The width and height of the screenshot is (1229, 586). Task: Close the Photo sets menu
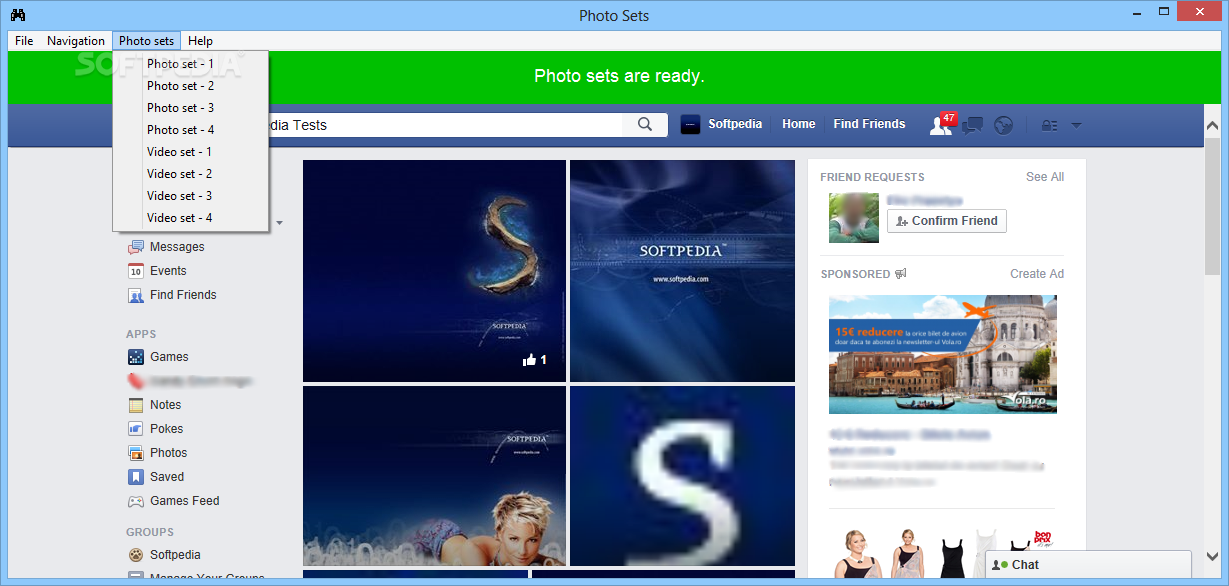click(x=147, y=41)
